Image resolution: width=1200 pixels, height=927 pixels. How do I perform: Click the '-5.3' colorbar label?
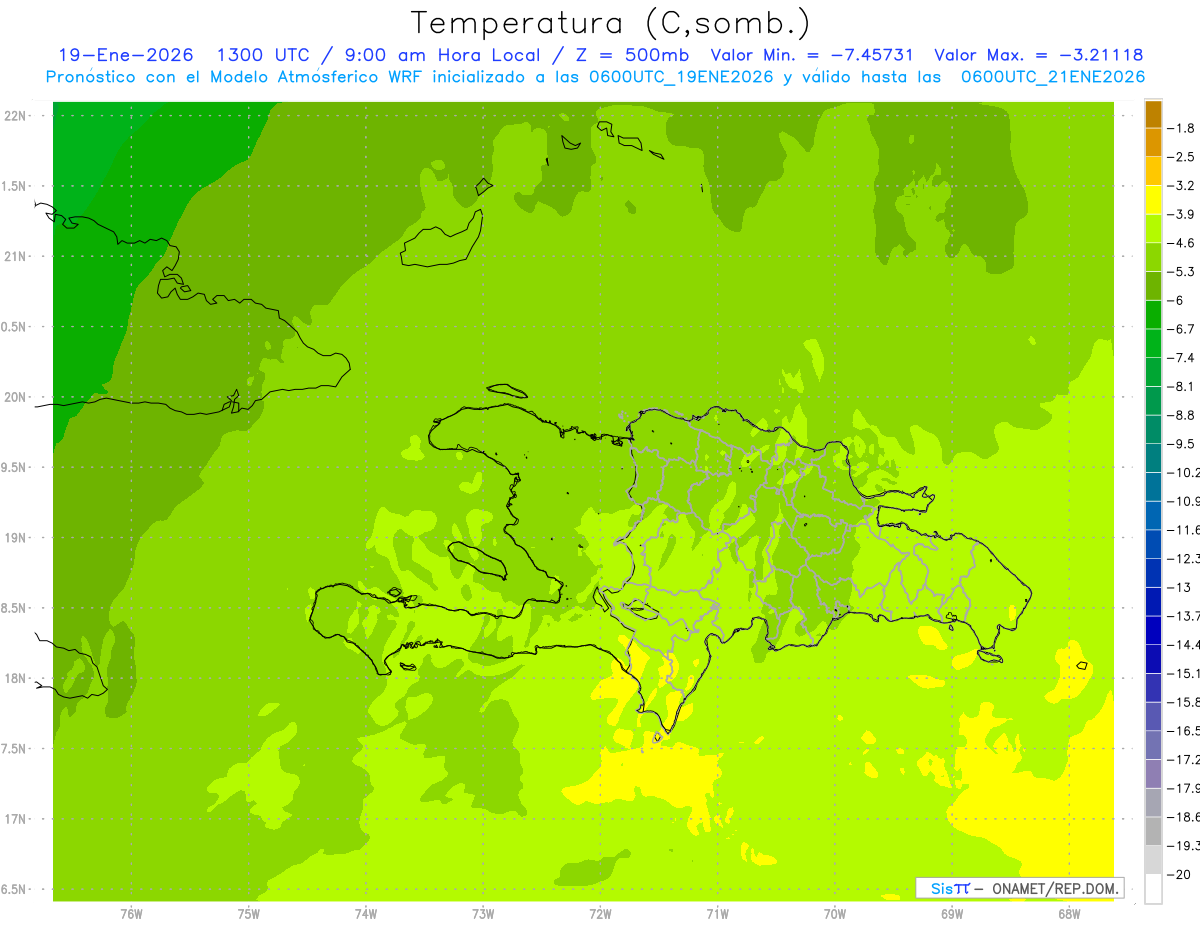(x=1181, y=272)
